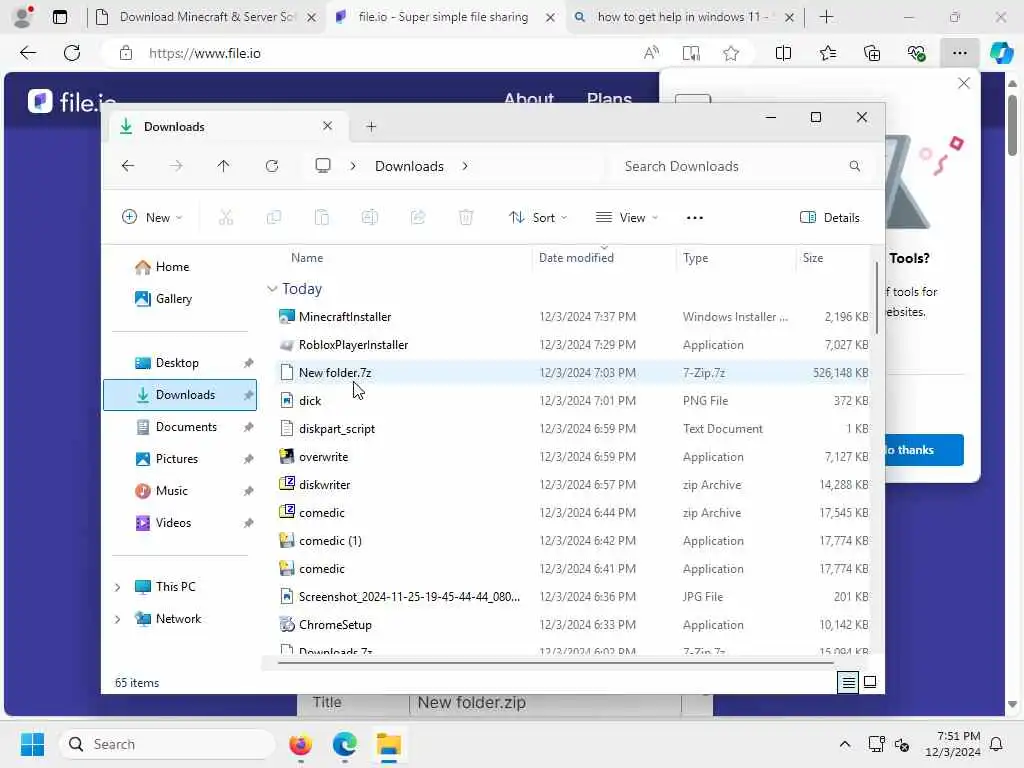This screenshot has height=768, width=1024.
Task: Click Read aloud icon in address bar
Action: click(x=651, y=53)
